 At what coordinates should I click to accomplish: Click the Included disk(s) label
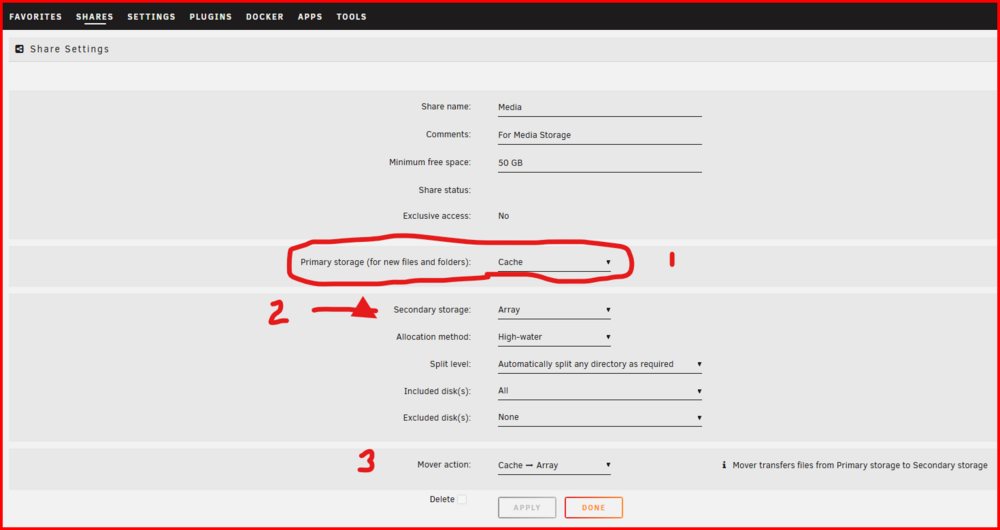438,391
